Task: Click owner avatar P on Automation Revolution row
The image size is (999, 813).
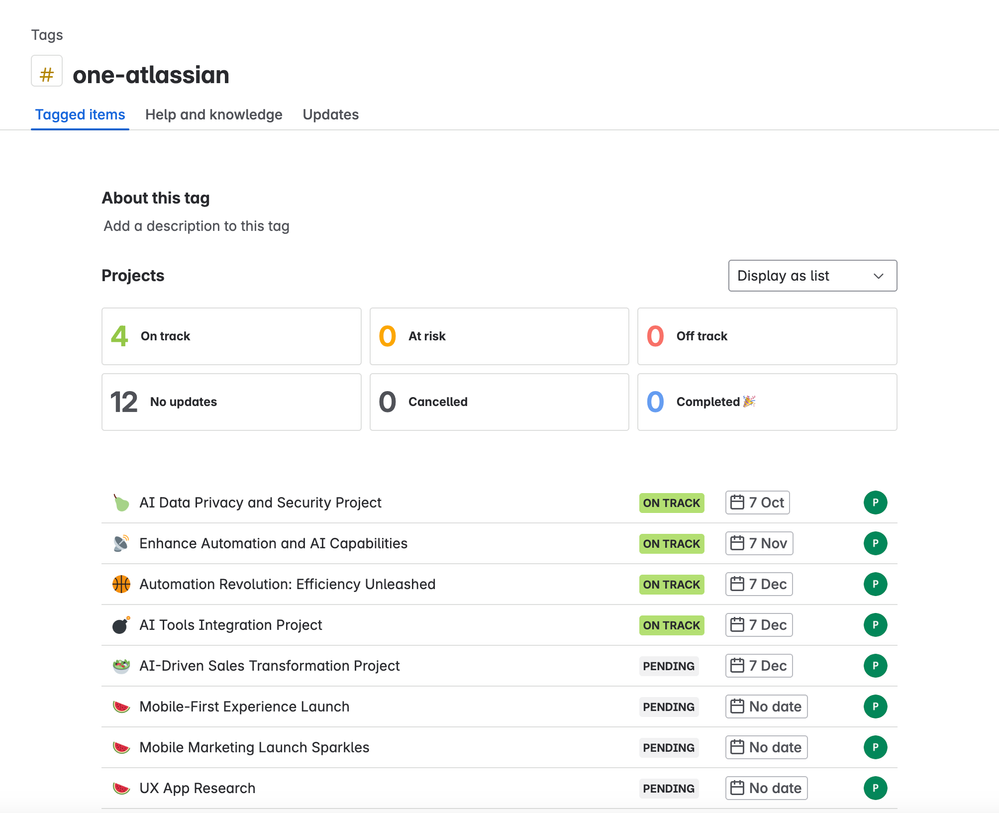Action: coord(875,584)
